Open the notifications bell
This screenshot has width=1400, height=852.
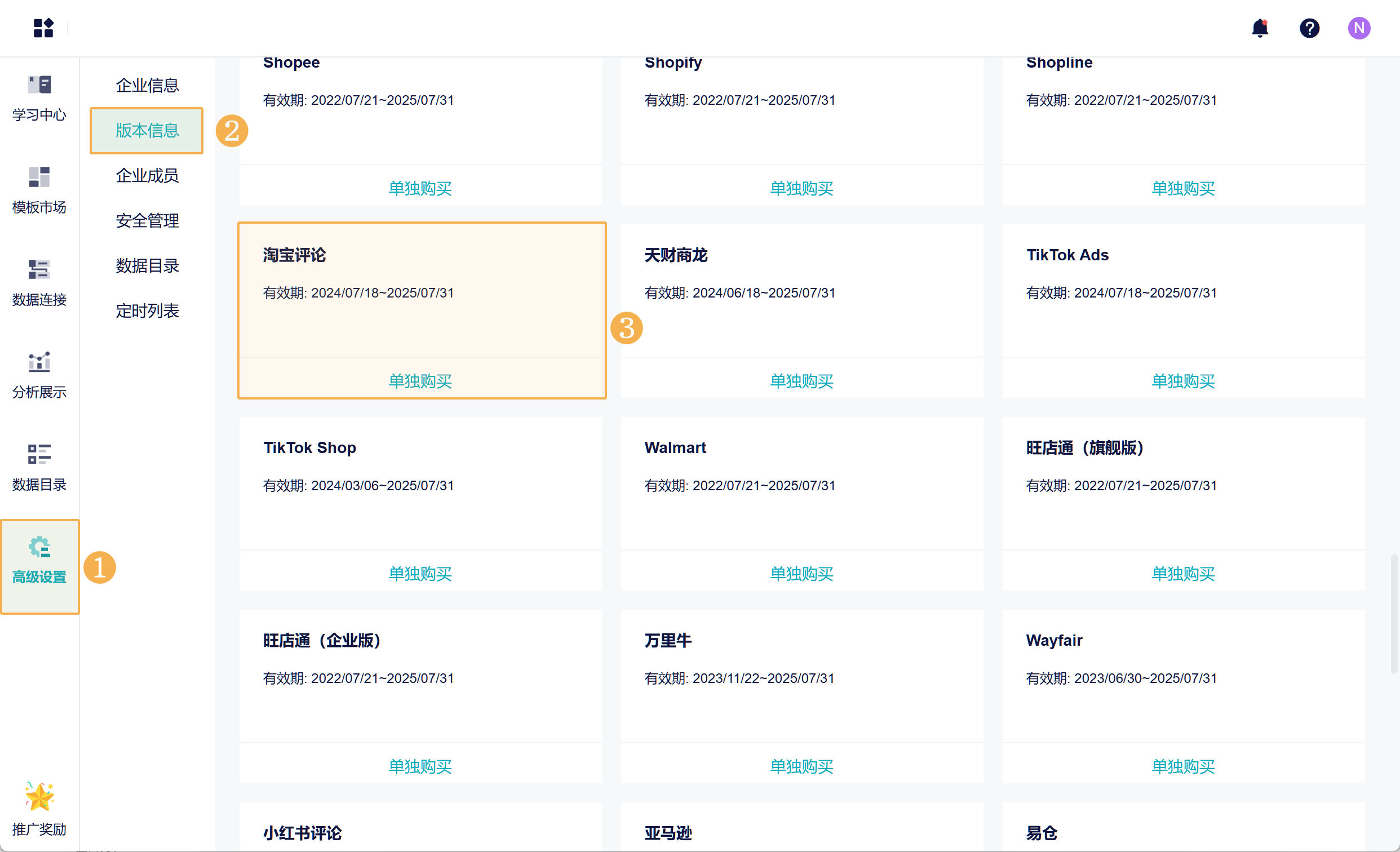tap(1260, 28)
